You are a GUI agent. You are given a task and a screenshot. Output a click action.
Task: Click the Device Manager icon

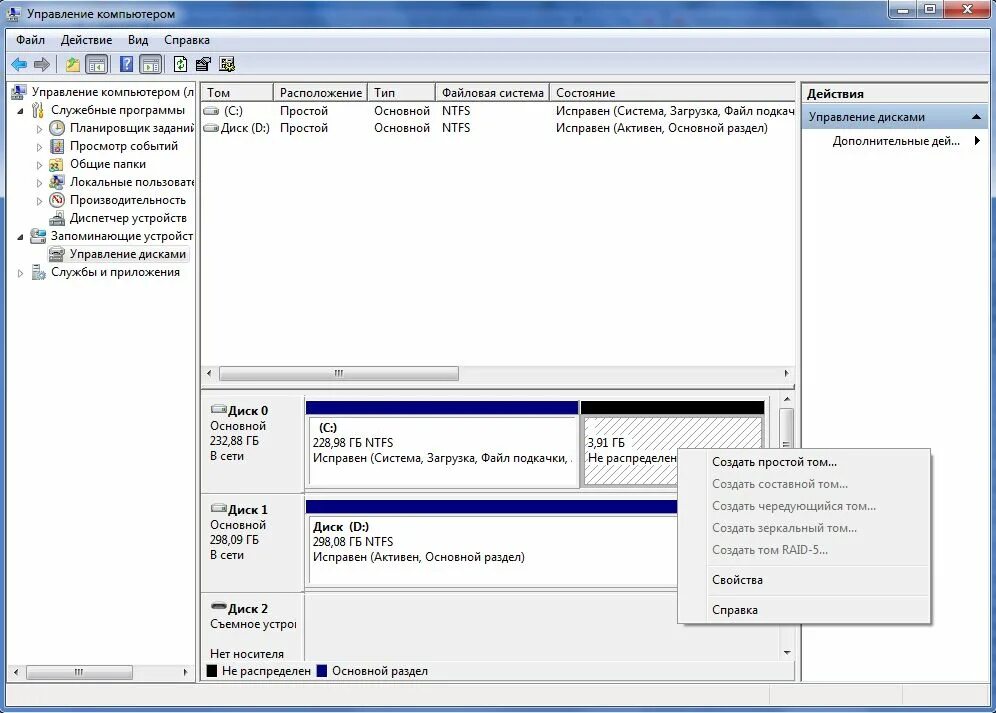(57, 218)
